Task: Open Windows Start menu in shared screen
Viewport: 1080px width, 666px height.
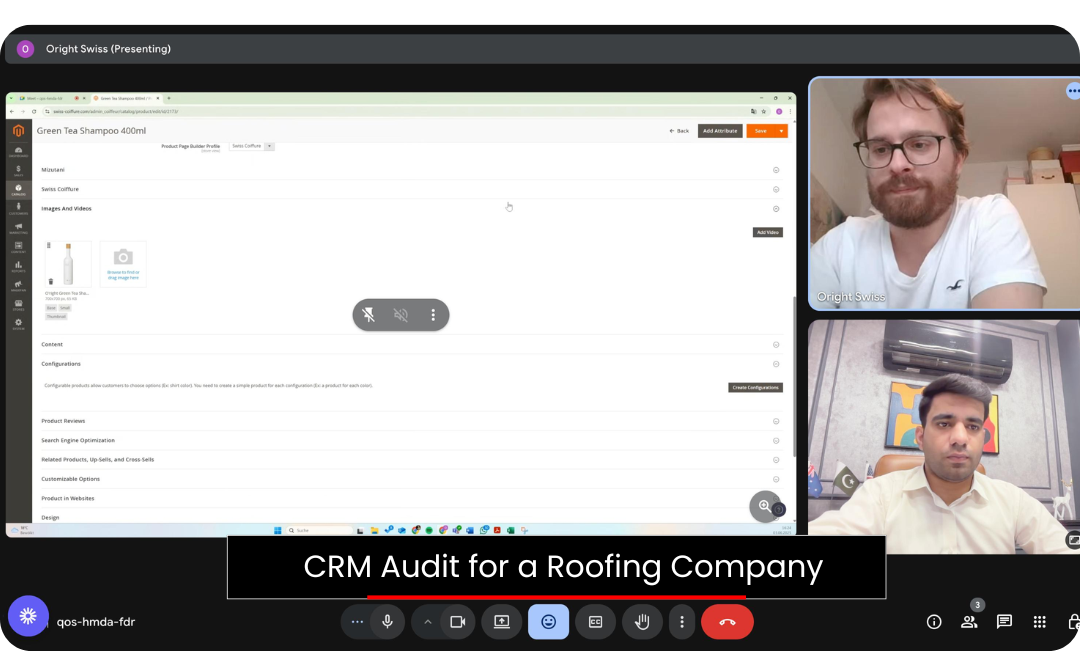Action: tap(278, 530)
